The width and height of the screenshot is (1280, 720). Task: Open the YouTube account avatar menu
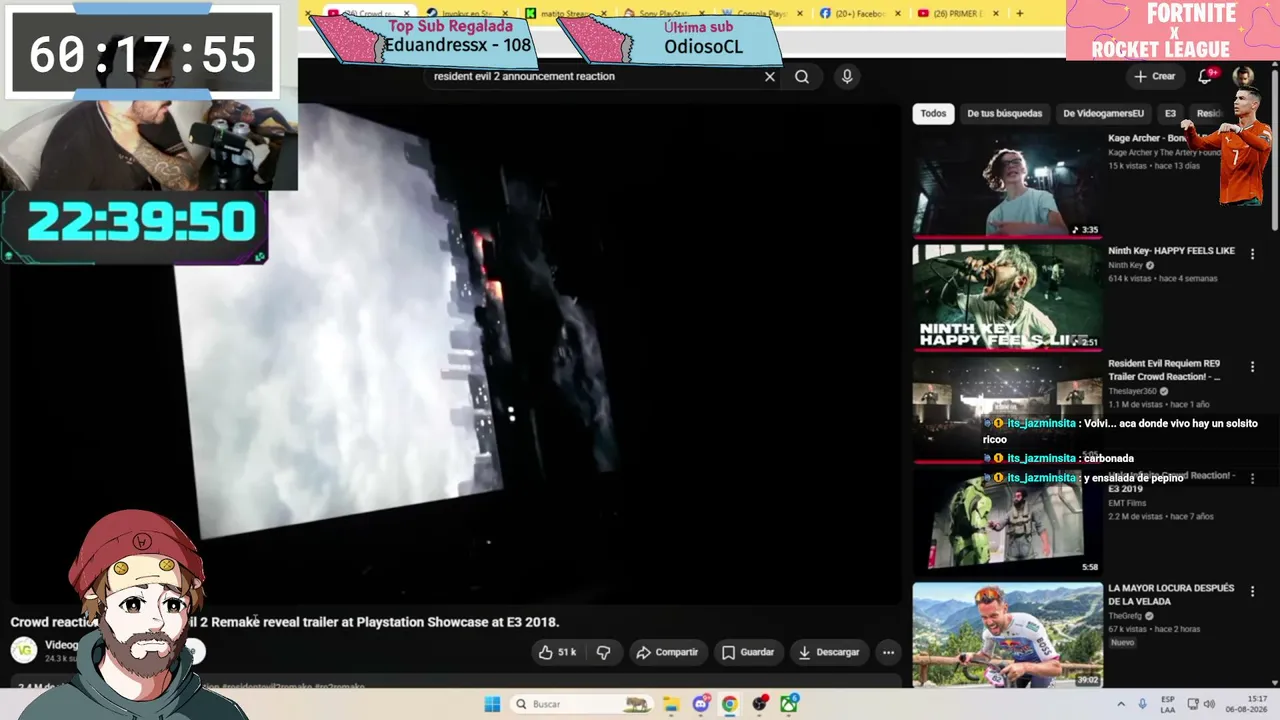[x=1243, y=76]
